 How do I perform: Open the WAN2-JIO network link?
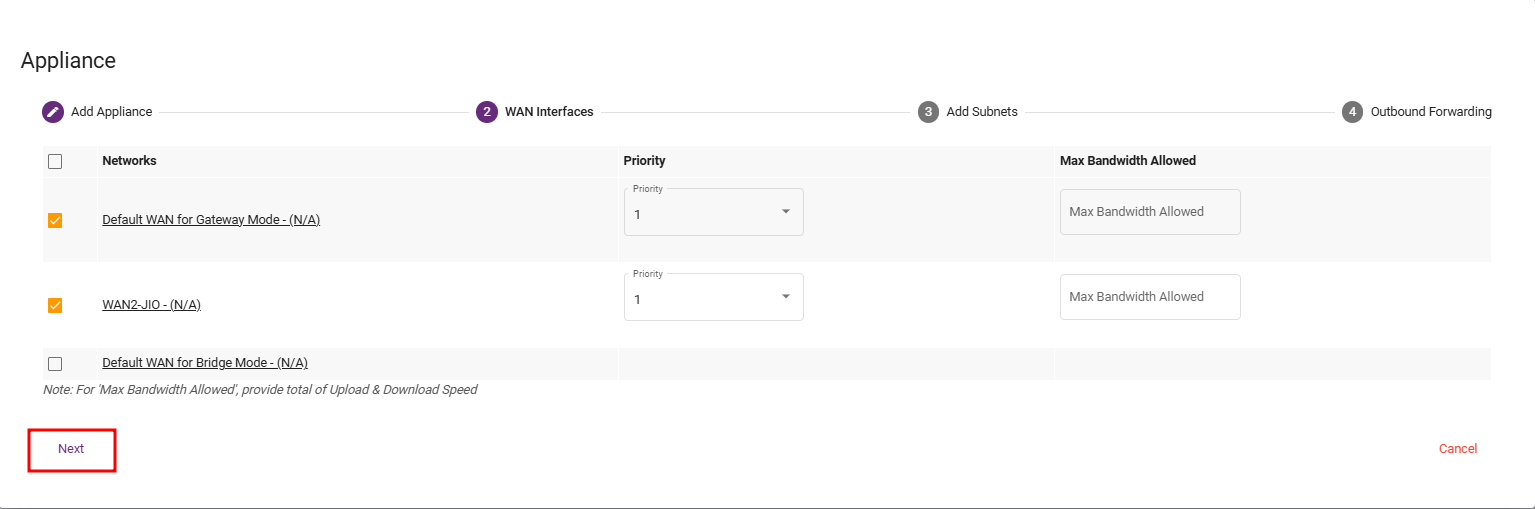point(151,305)
